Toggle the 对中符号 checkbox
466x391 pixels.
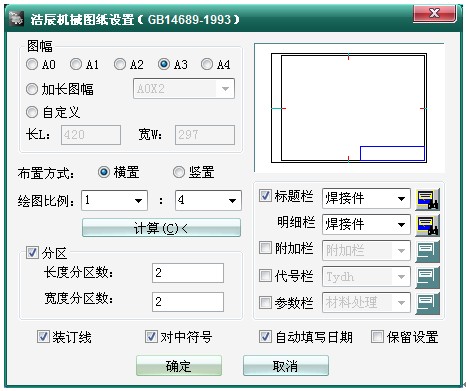pyautogui.click(x=151, y=337)
